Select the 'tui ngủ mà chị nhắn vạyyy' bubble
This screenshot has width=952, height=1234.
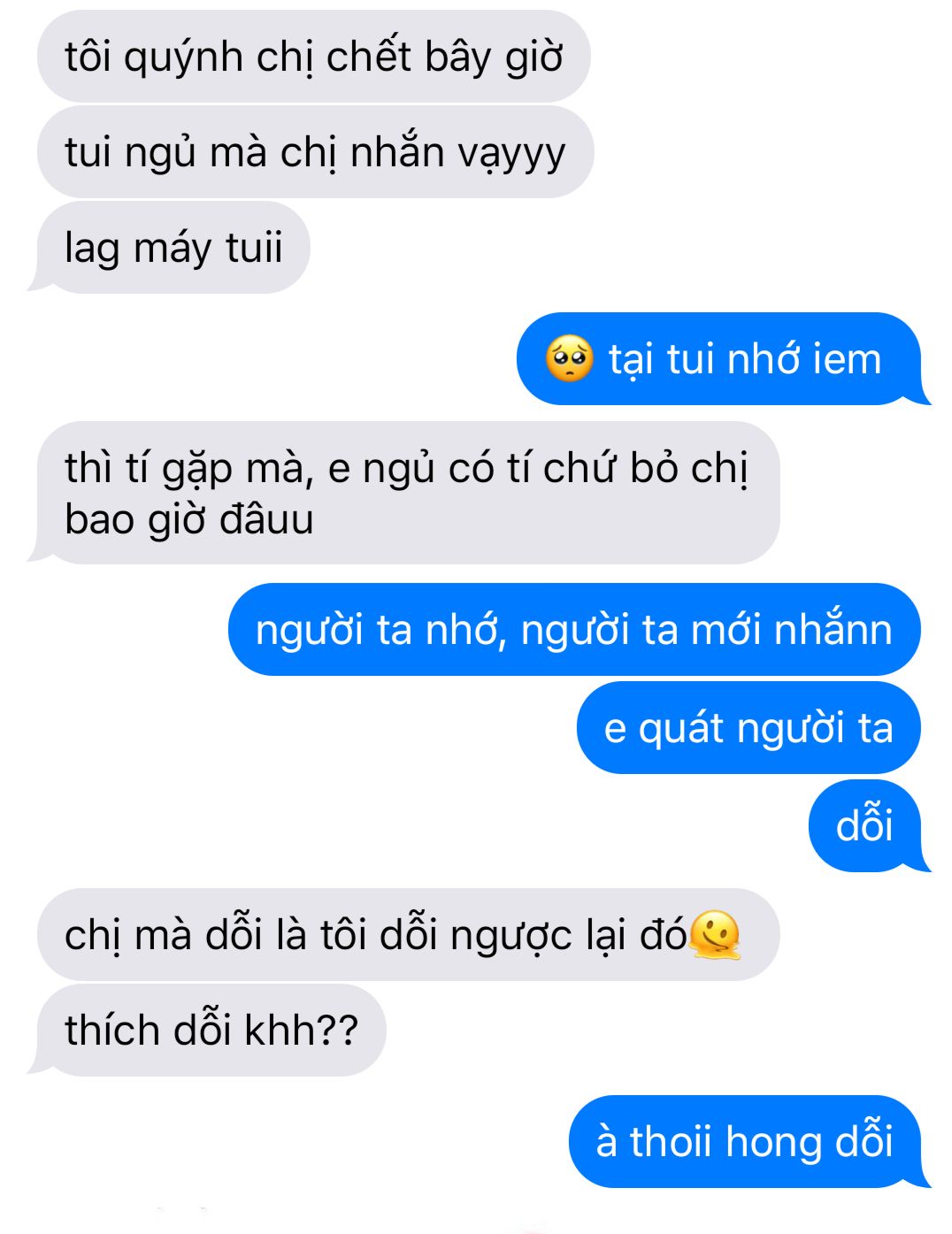click(x=315, y=152)
